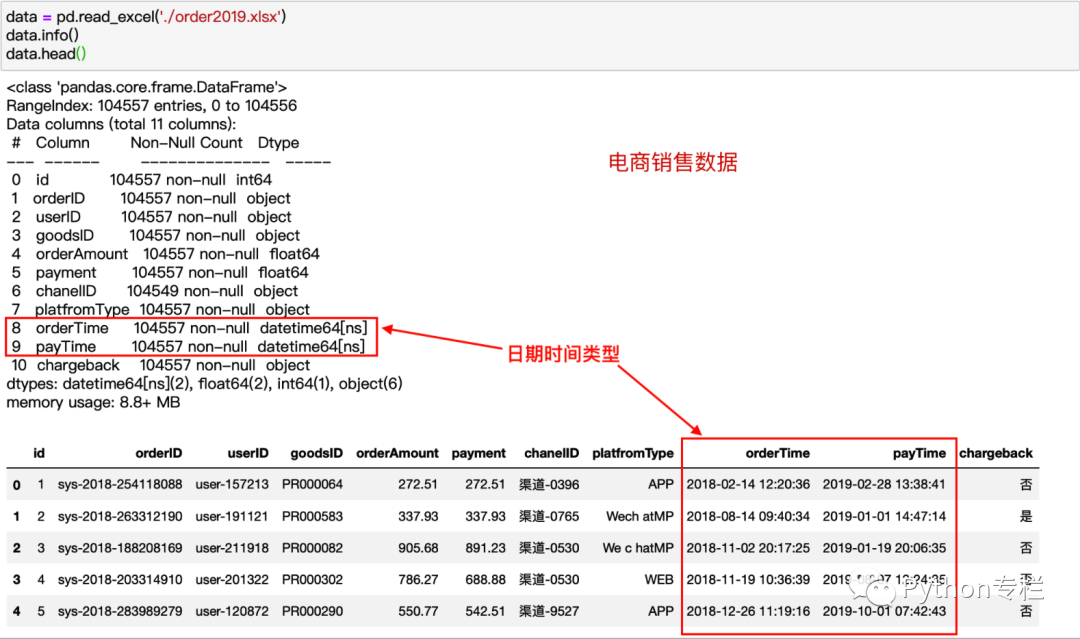Click payment value 688.88
This screenshot has height=639, width=1080.
[x=486, y=580]
